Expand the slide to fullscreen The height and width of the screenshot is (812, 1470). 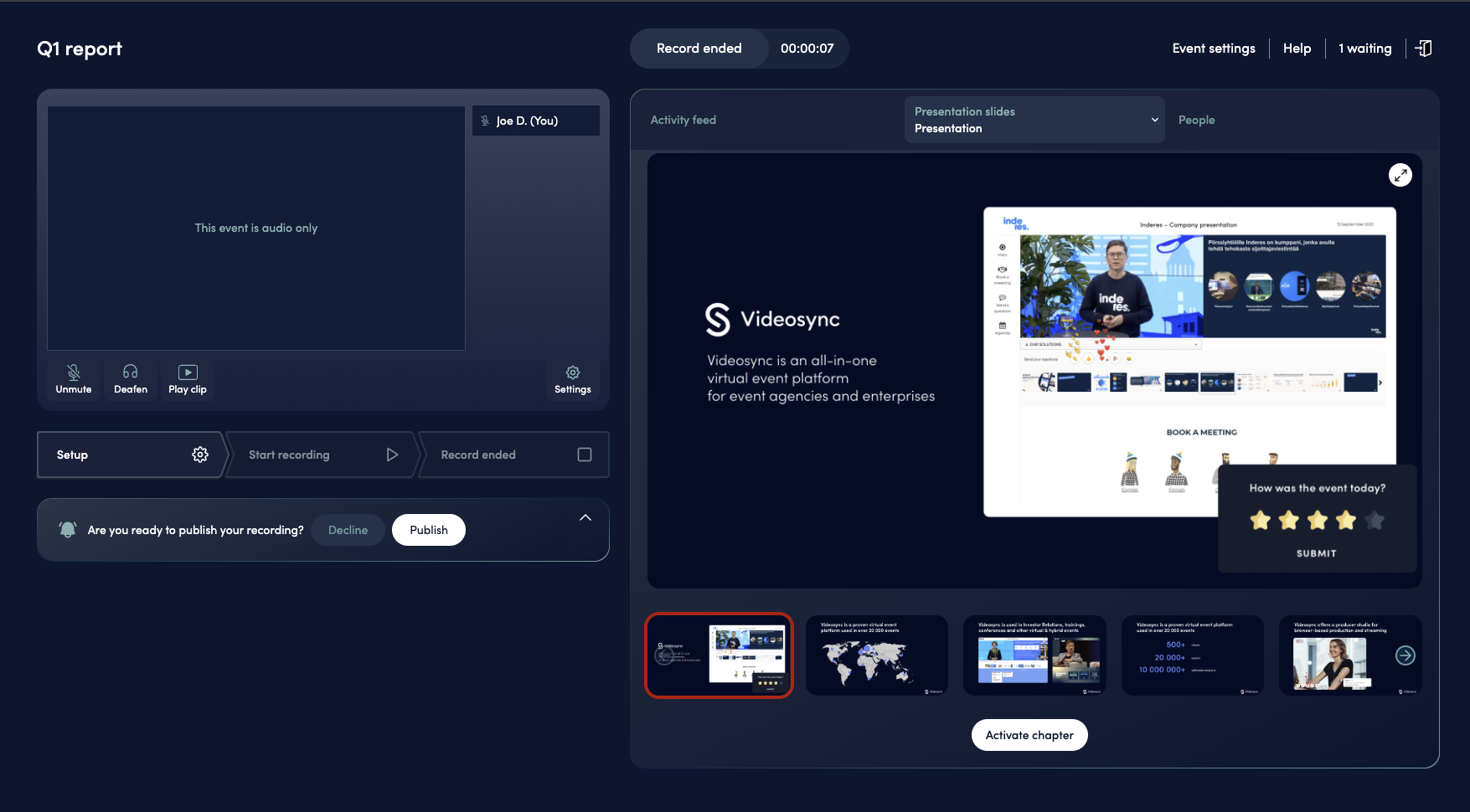point(1400,175)
